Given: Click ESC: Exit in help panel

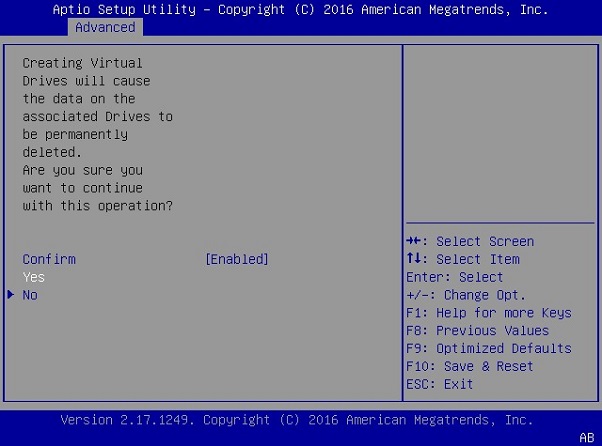Looking at the screenshot, I should pyautogui.click(x=440, y=384).
